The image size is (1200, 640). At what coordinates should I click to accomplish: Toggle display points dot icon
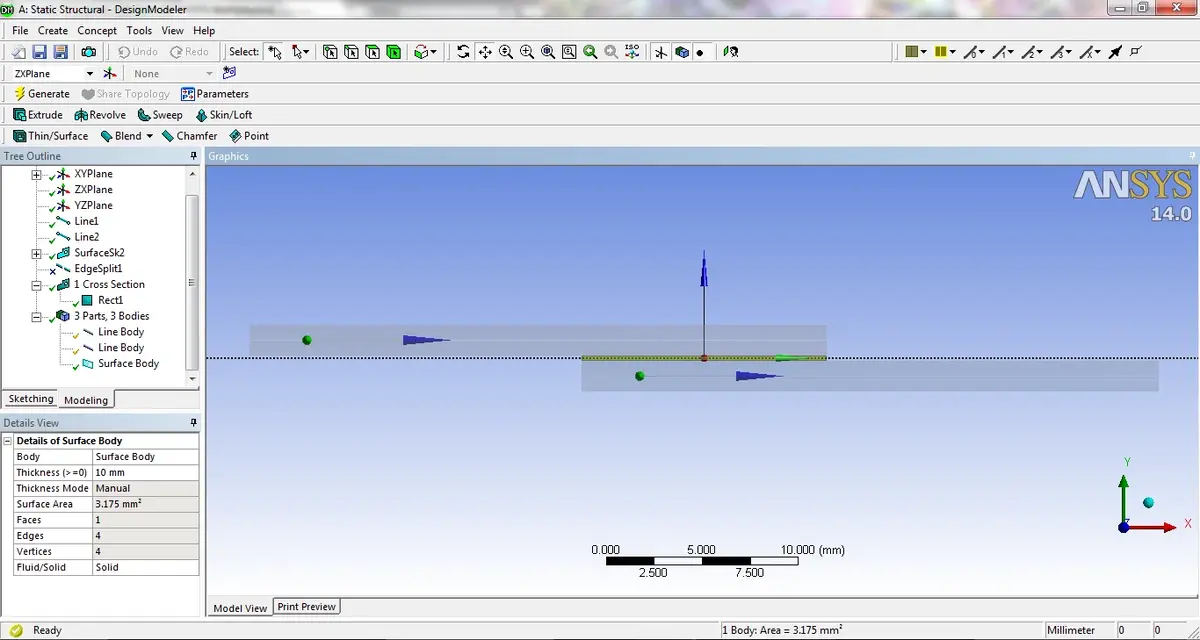click(700, 52)
